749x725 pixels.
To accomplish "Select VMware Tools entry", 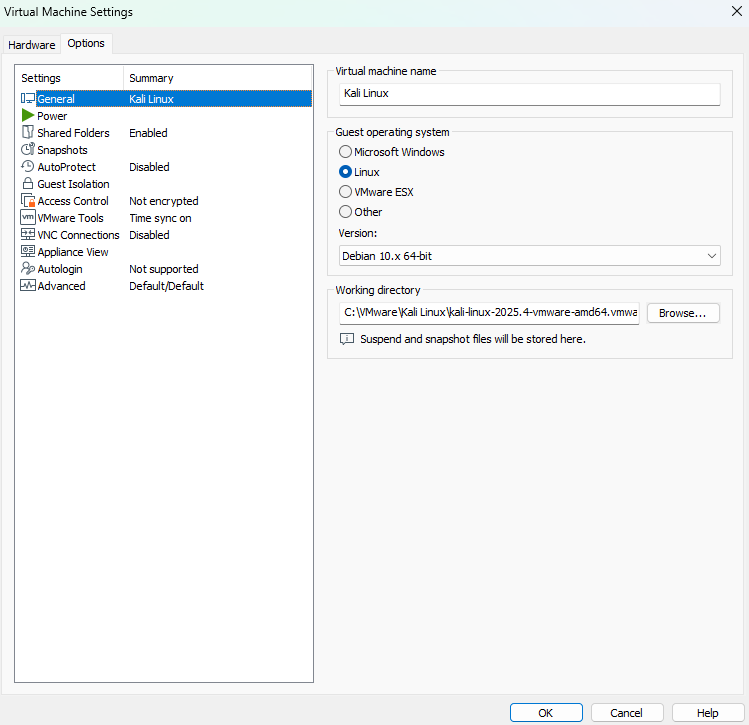I will click(x=70, y=218).
